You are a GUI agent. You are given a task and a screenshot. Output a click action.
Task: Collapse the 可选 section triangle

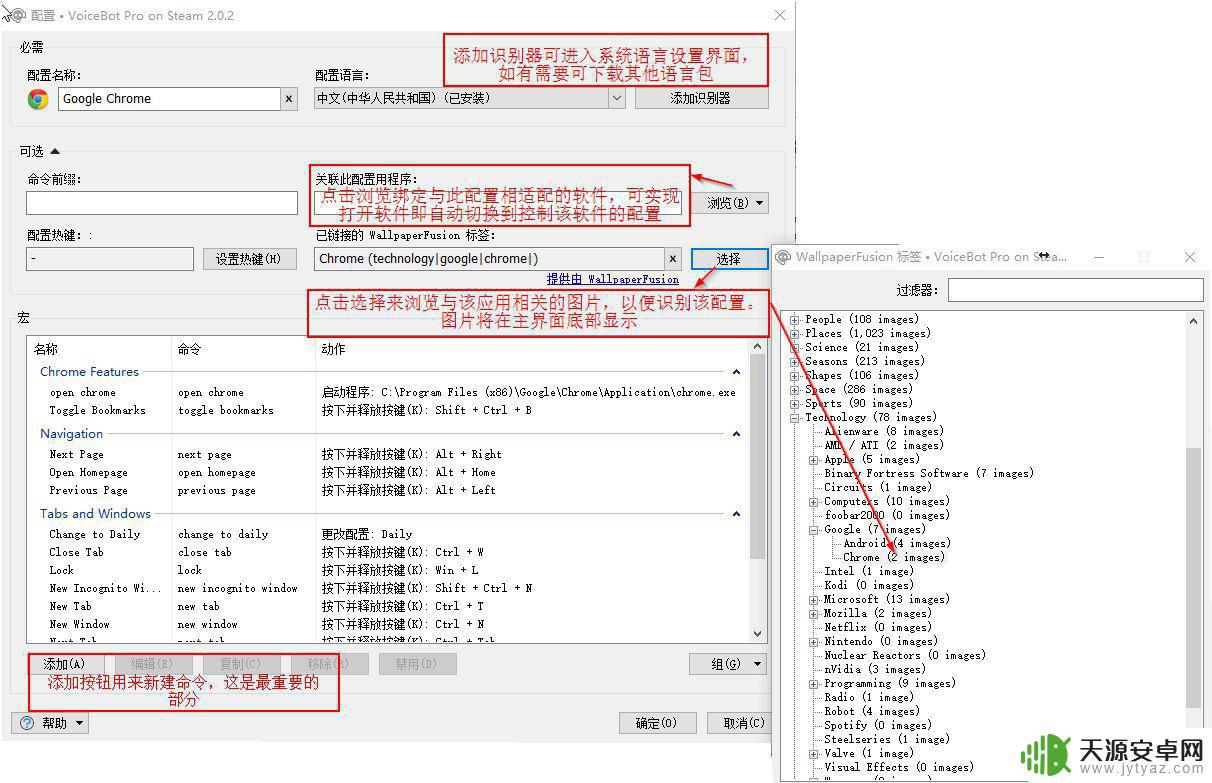pos(55,152)
